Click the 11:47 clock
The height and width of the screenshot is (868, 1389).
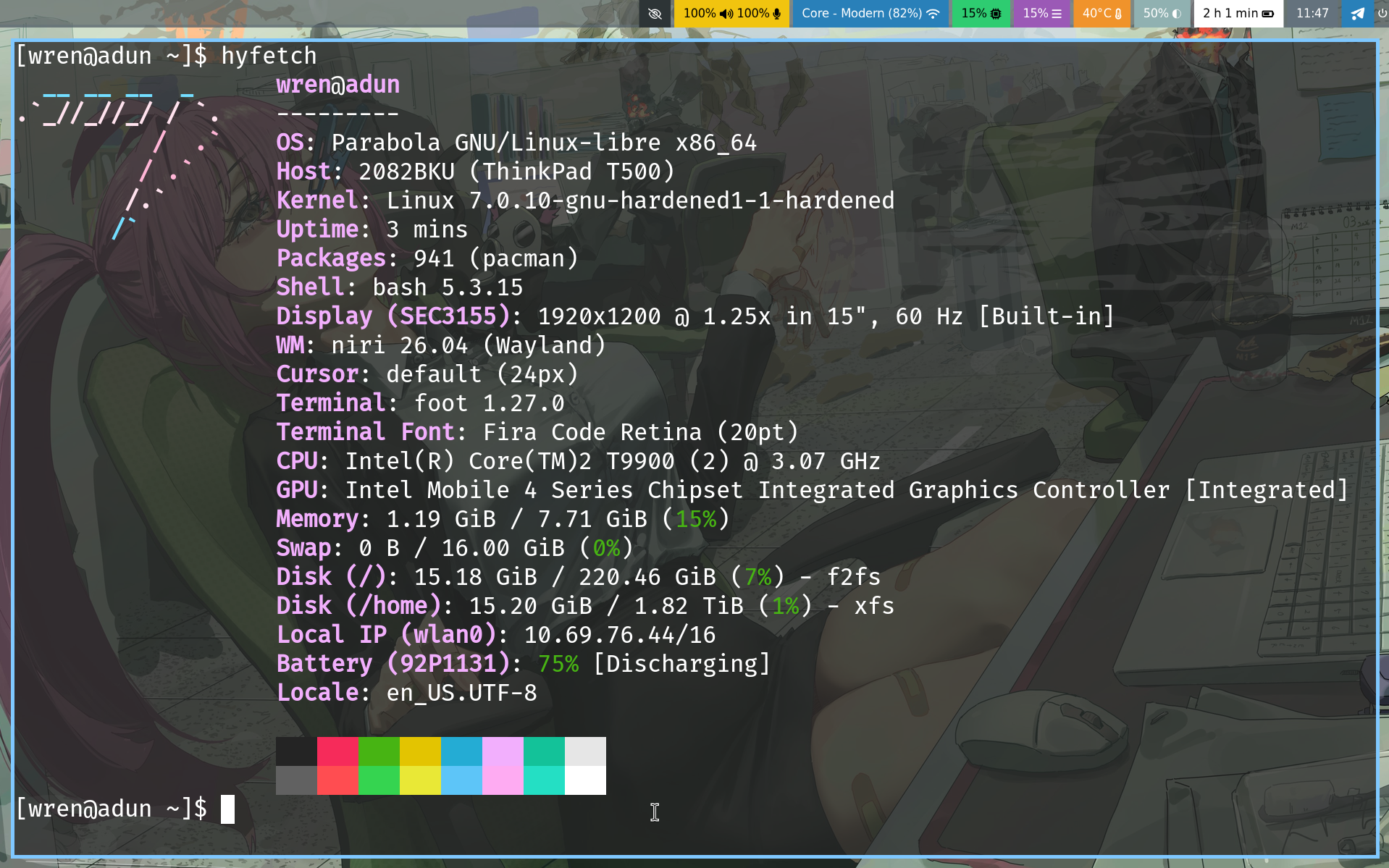1312,14
